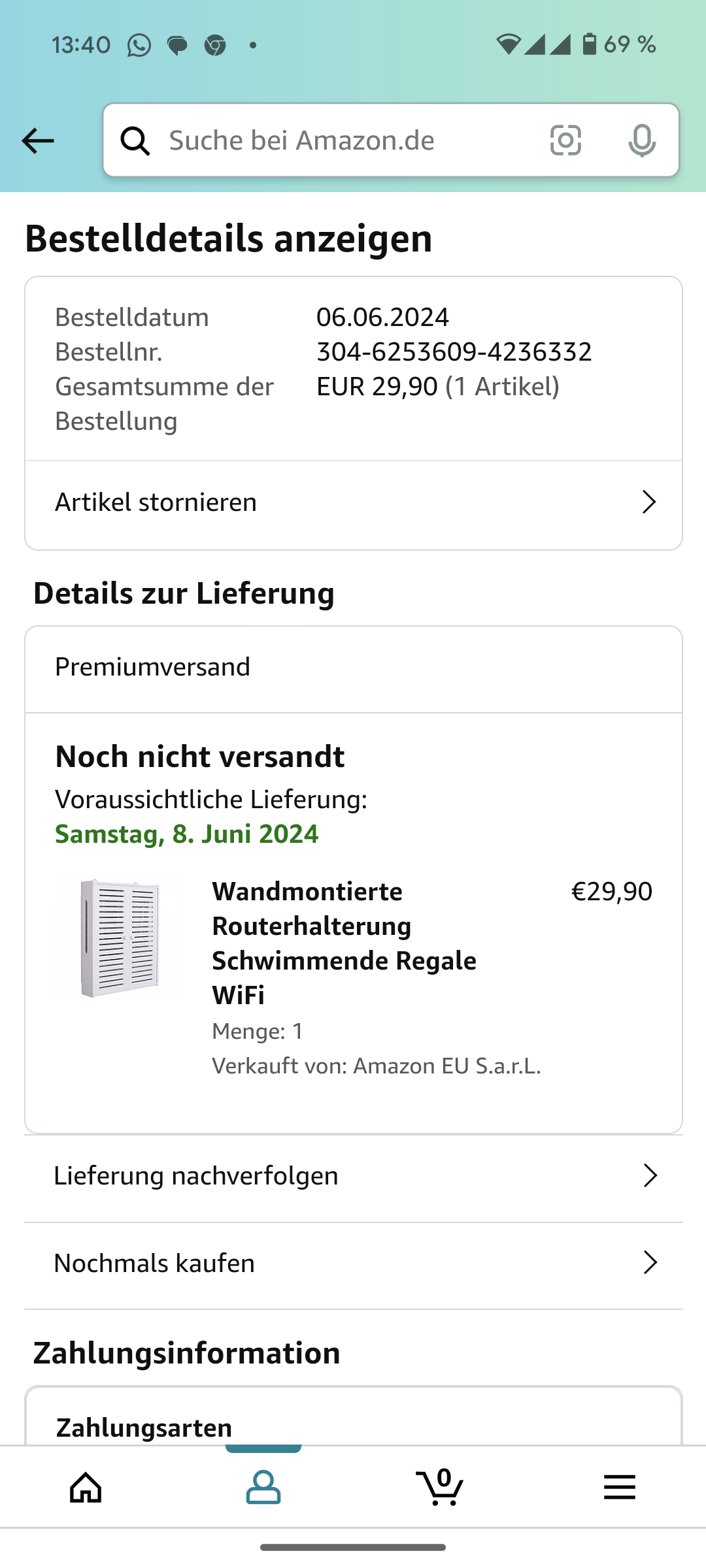Expand chevron next to Nochmals kaufen
Viewport: 706px width, 1568px height.
pos(650,1263)
